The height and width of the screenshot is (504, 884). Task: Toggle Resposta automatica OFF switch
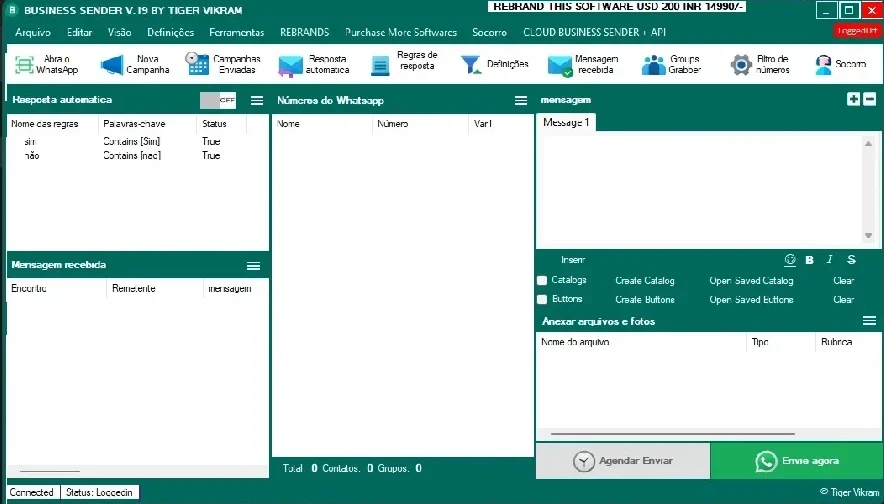point(218,100)
